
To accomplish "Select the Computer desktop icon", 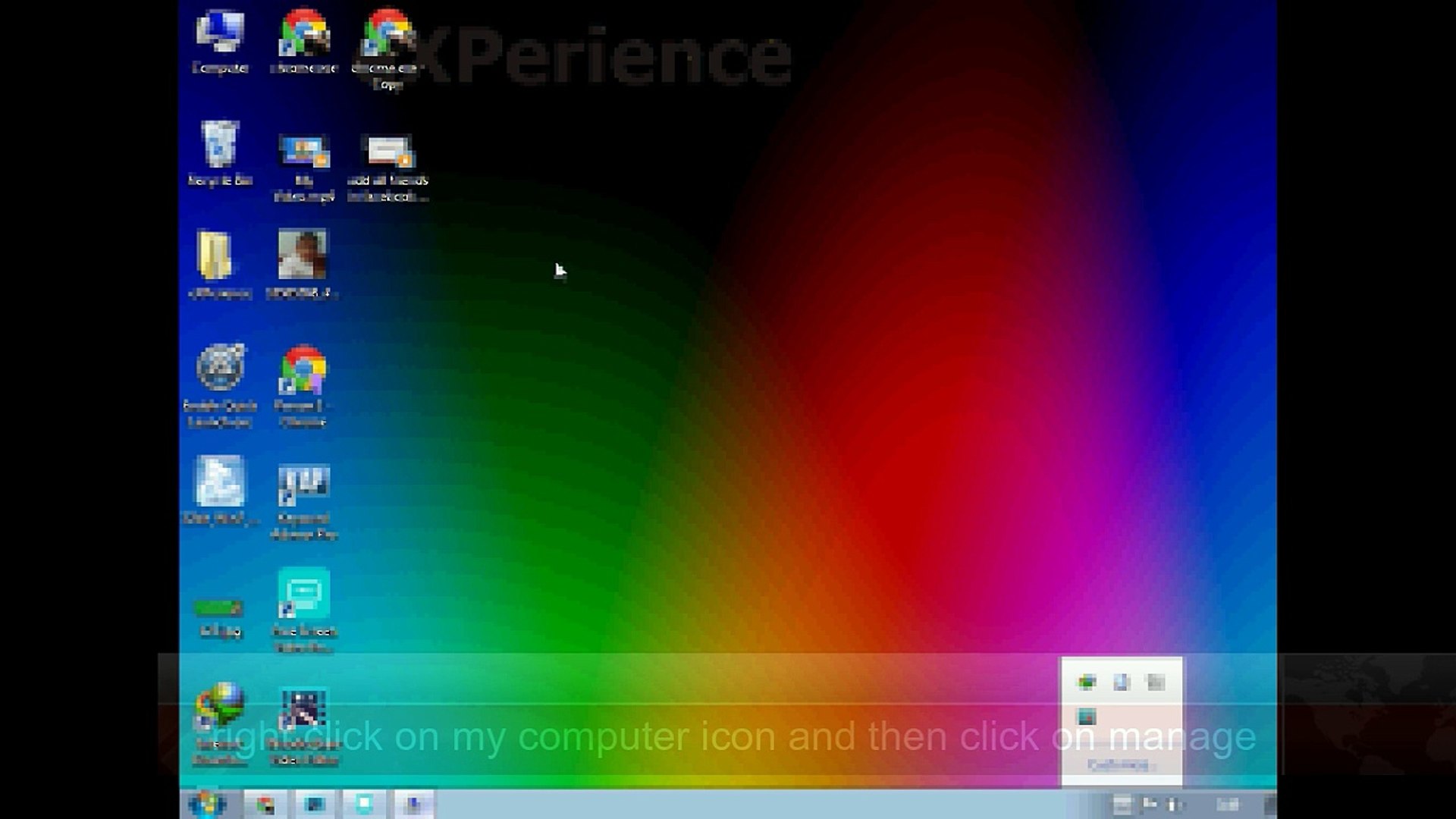I will [x=220, y=34].
